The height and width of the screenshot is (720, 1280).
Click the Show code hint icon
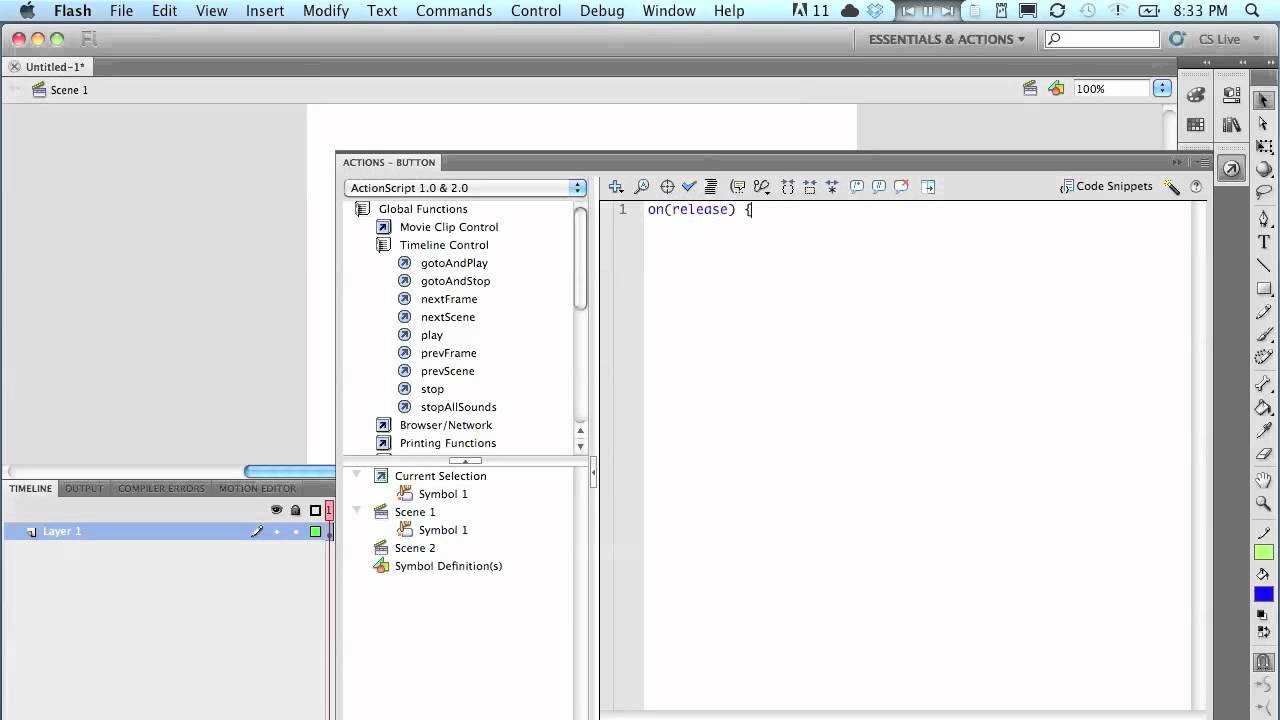pos(738,187)
